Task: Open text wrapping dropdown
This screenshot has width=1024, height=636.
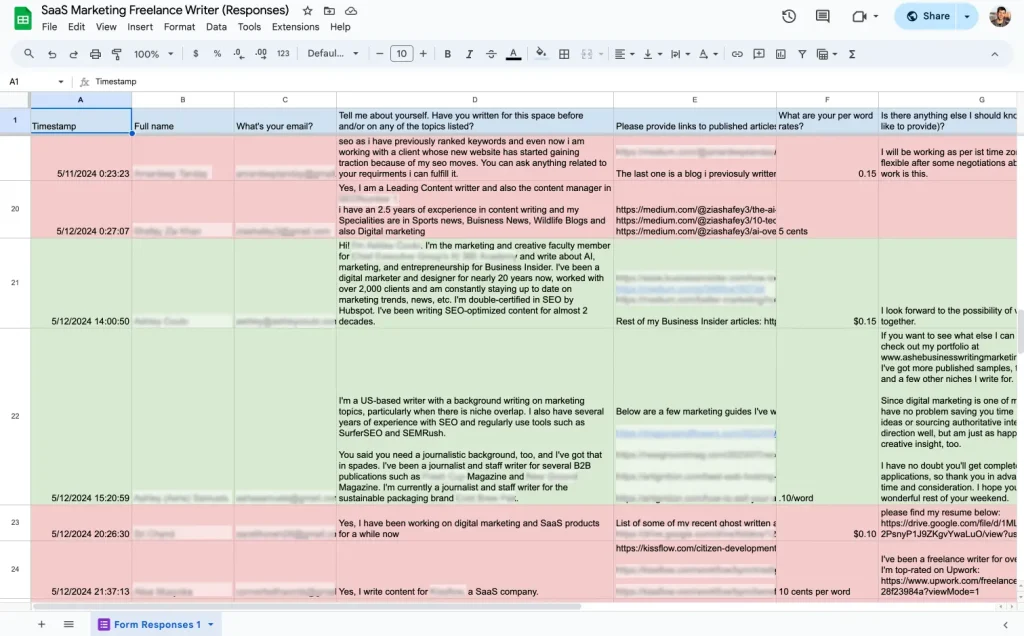Action: (680, 54)
